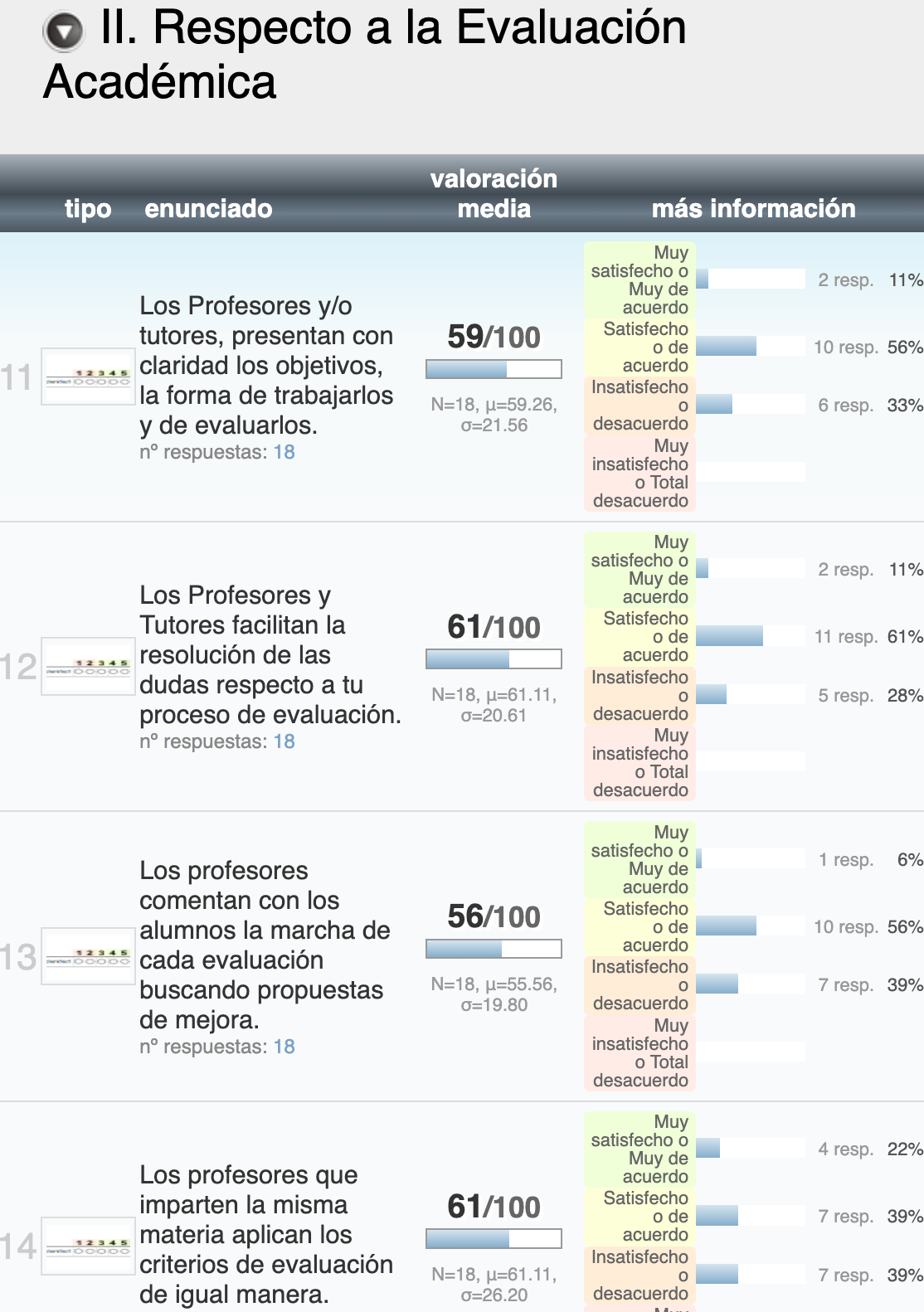The height and width of the screenshot is (1312, 924).
Task: Click the 56/100 score progress bar
Action: coord(494,949)
